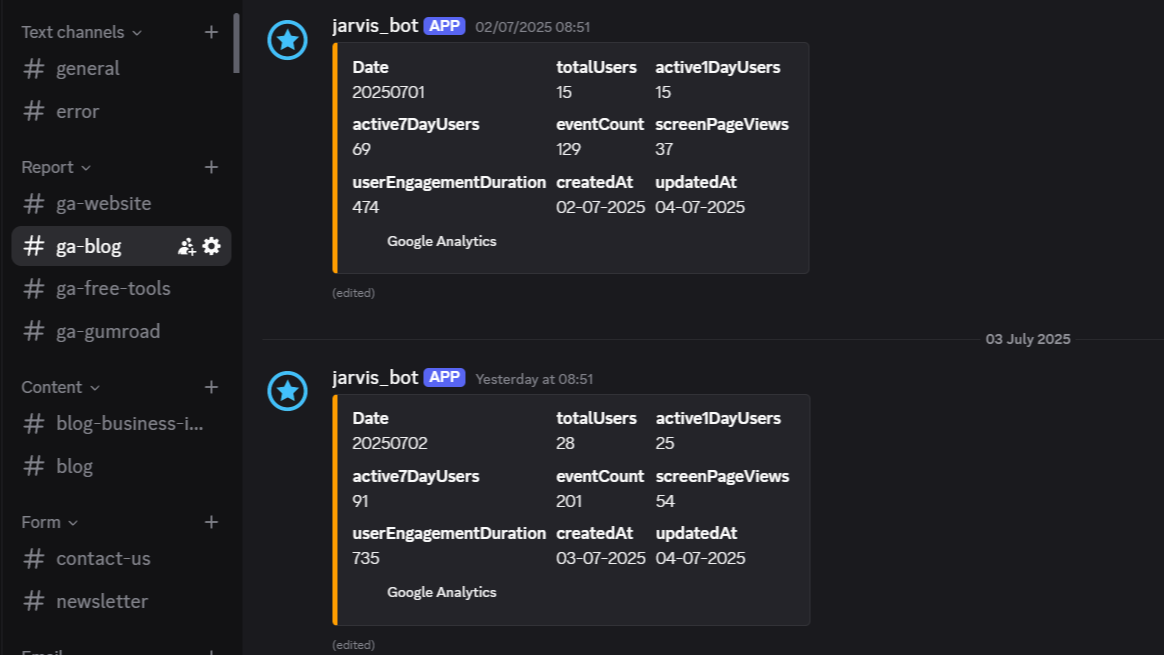
Task: Open the ga-free-tools channel
Action: coord(121,289)
